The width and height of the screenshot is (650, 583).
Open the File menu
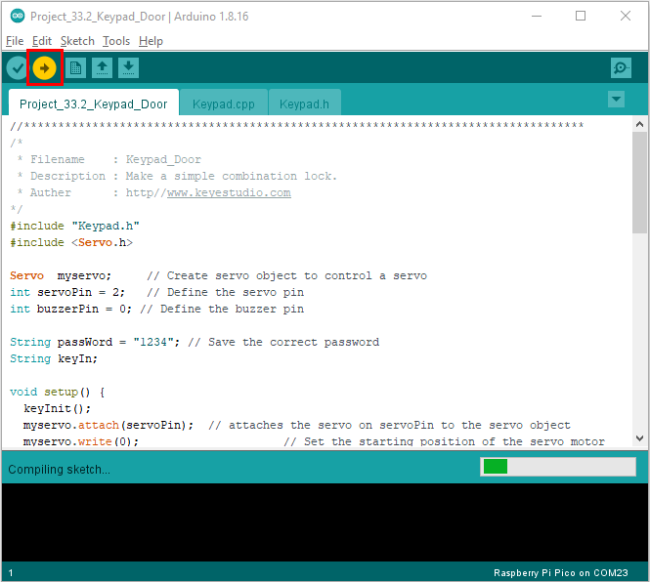pyautogui.click(x=15, y=41)
